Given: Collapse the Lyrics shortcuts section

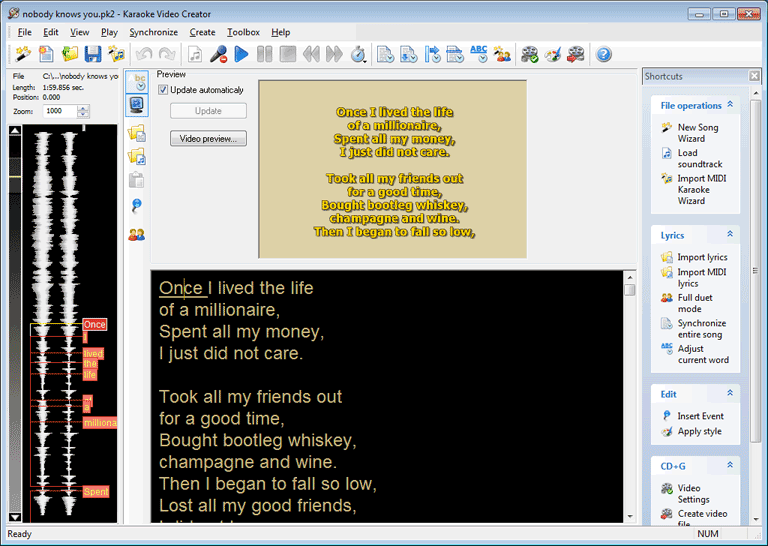Looking at the screenshot, I should pyautogui.click(x=730, y=235).
